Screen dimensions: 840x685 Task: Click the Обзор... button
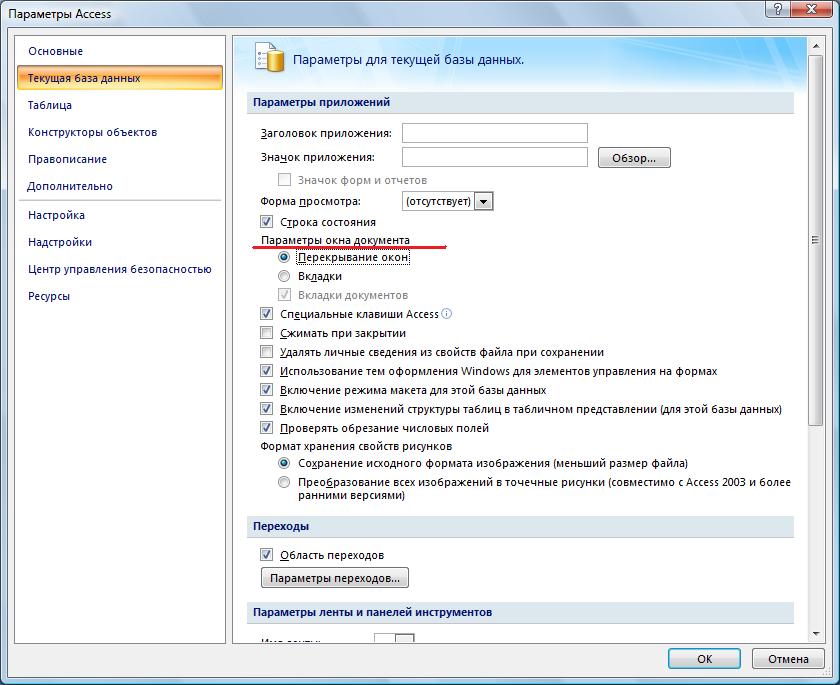coord(634,158)
